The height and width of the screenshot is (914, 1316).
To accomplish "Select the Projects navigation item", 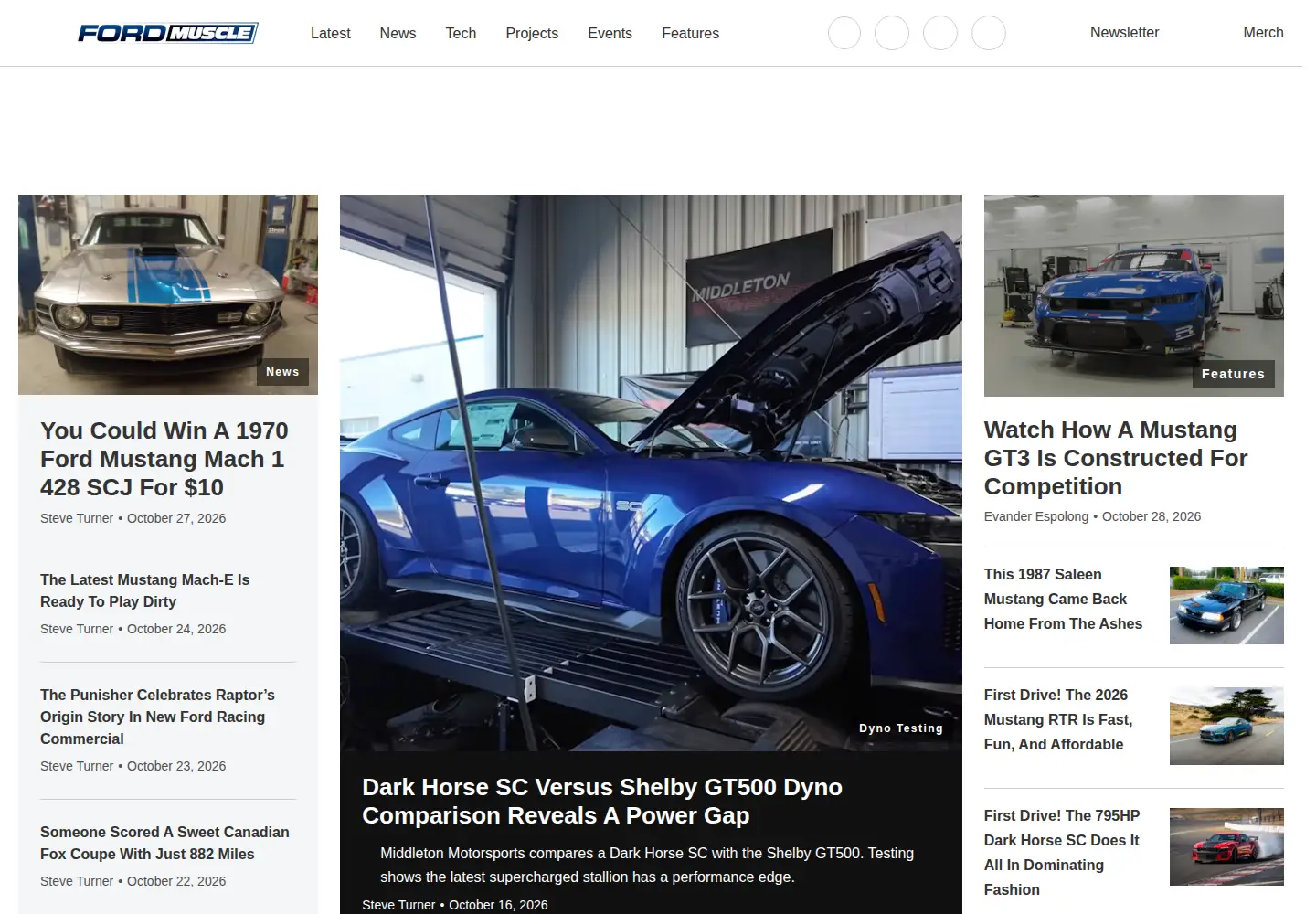I will 532,33.
